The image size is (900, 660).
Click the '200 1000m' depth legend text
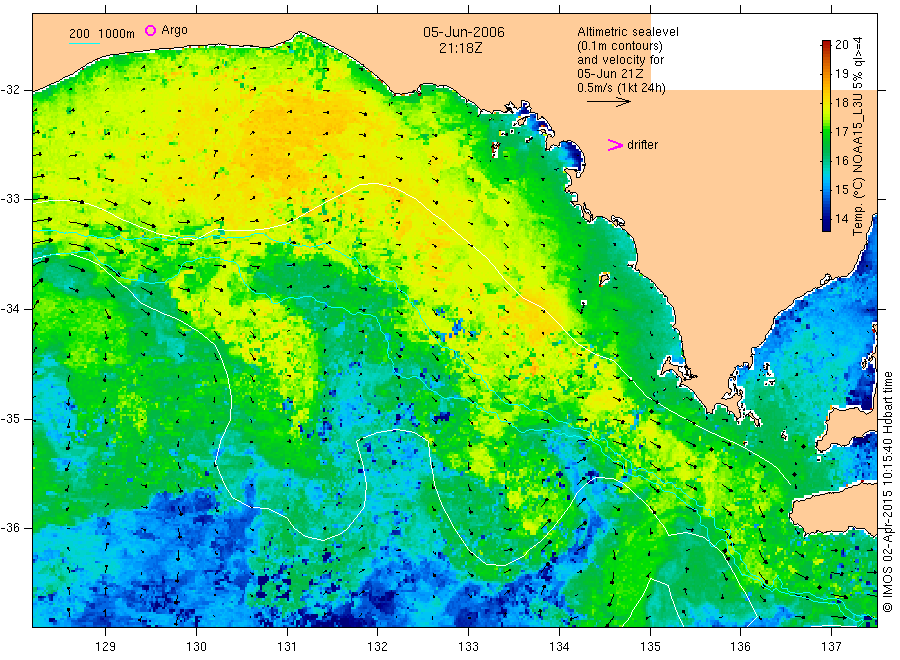102,34
